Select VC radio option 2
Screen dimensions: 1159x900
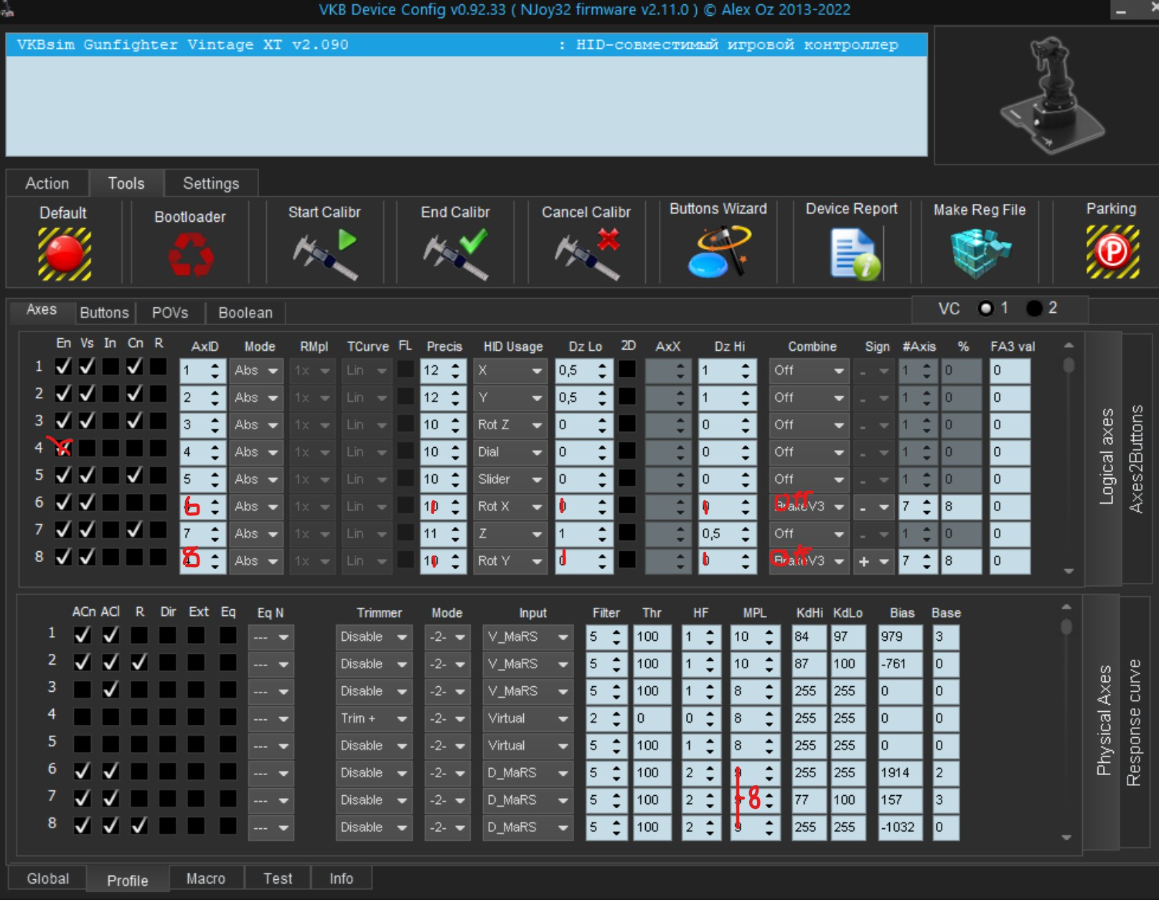pos(1034,308)
